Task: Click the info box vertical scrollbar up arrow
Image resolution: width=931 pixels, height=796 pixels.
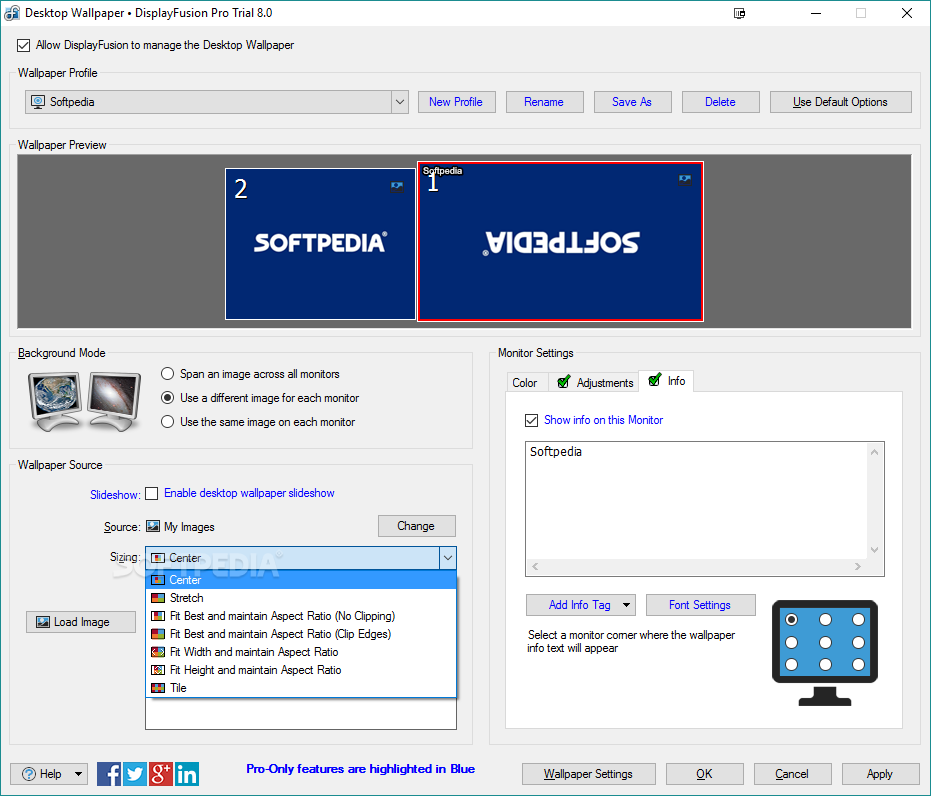Action: [x=874, y=452]
